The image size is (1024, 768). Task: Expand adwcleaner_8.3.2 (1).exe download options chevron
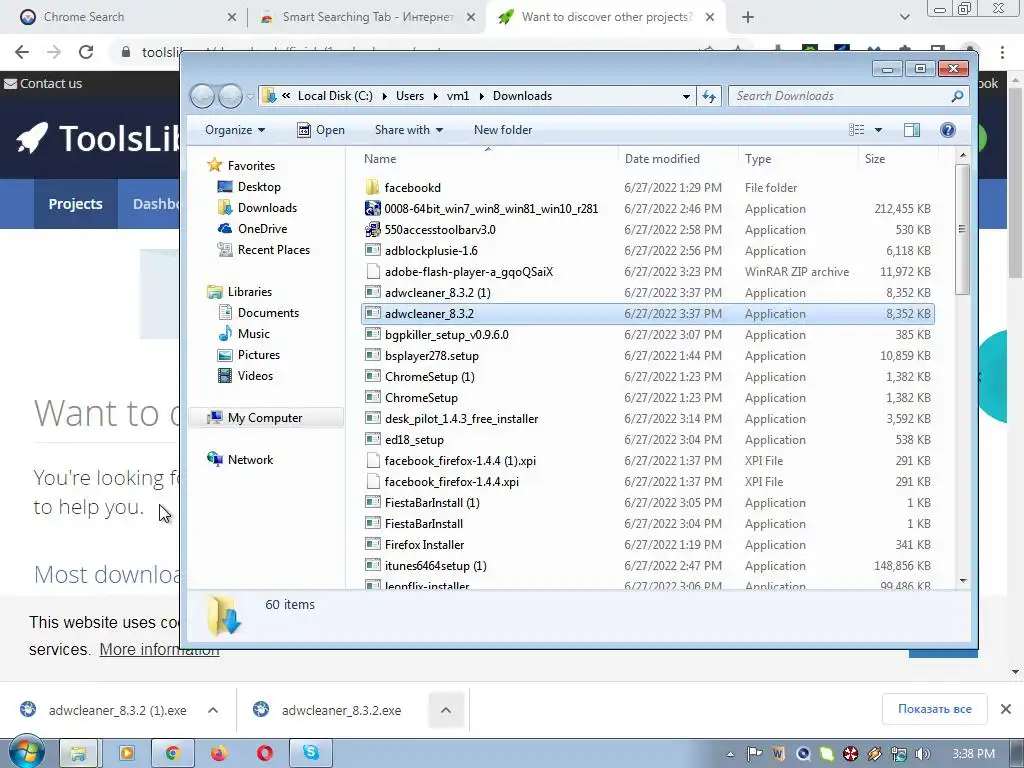[213, 710]
